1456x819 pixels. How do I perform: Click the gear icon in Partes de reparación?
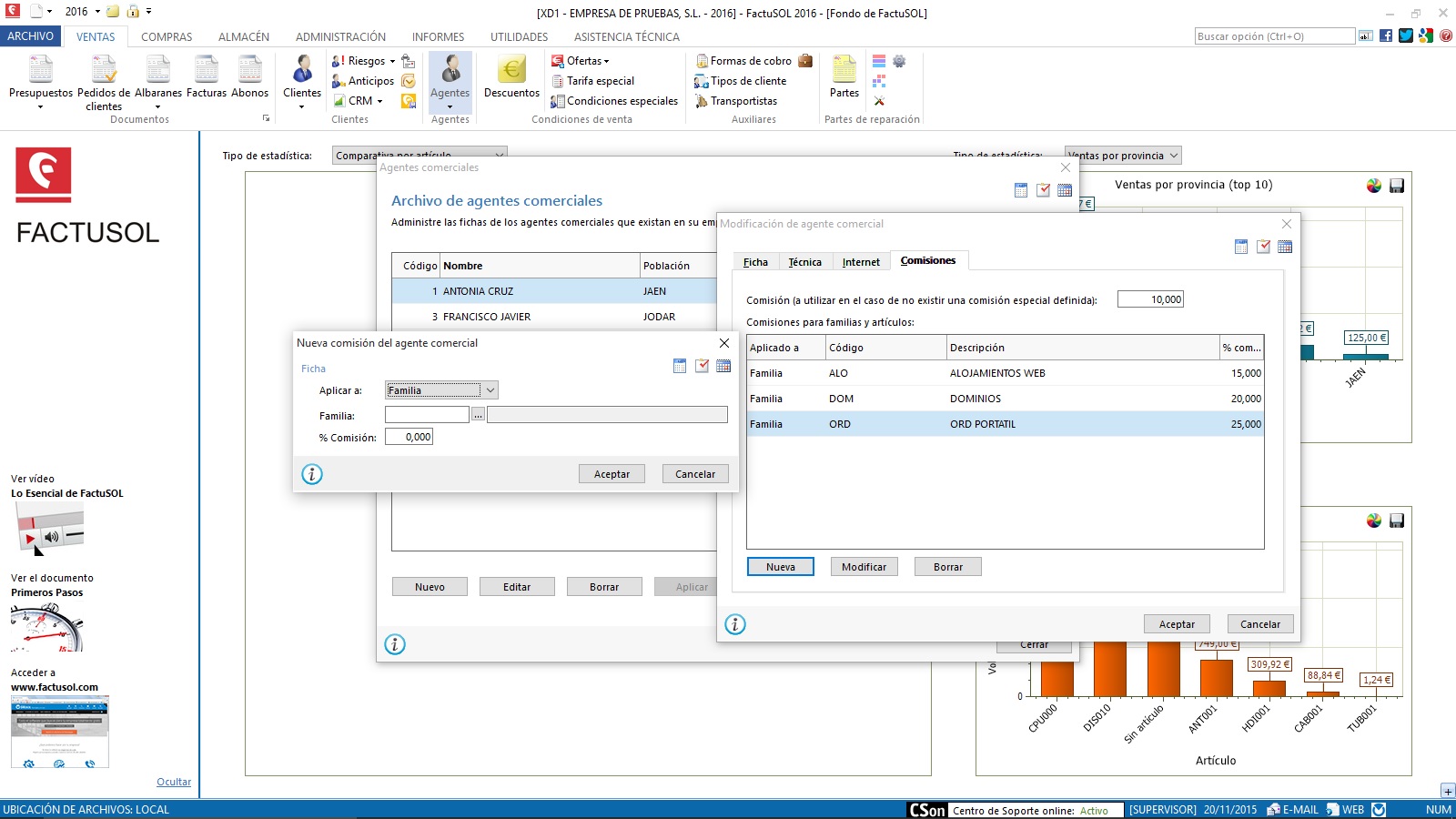click(x=899, y=61)
